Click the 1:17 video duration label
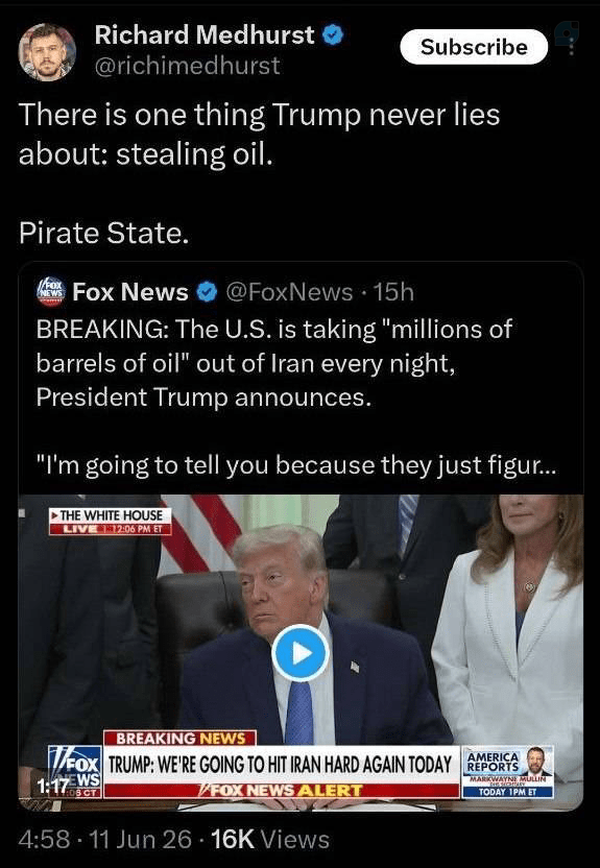Screen dimensions: 600x868 52,785
